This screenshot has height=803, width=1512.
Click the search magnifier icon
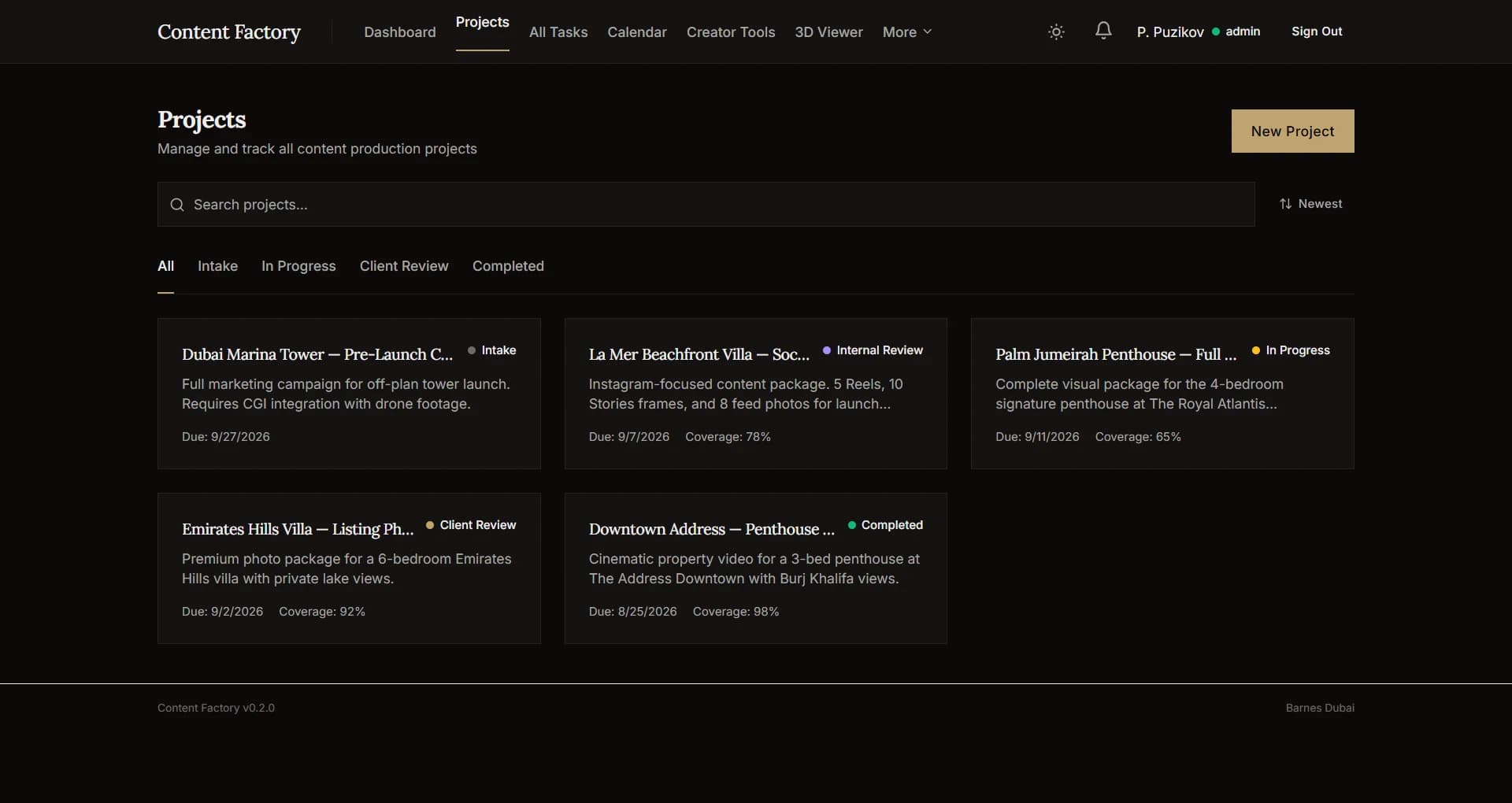pyautogui.click(x=177, y=205)
